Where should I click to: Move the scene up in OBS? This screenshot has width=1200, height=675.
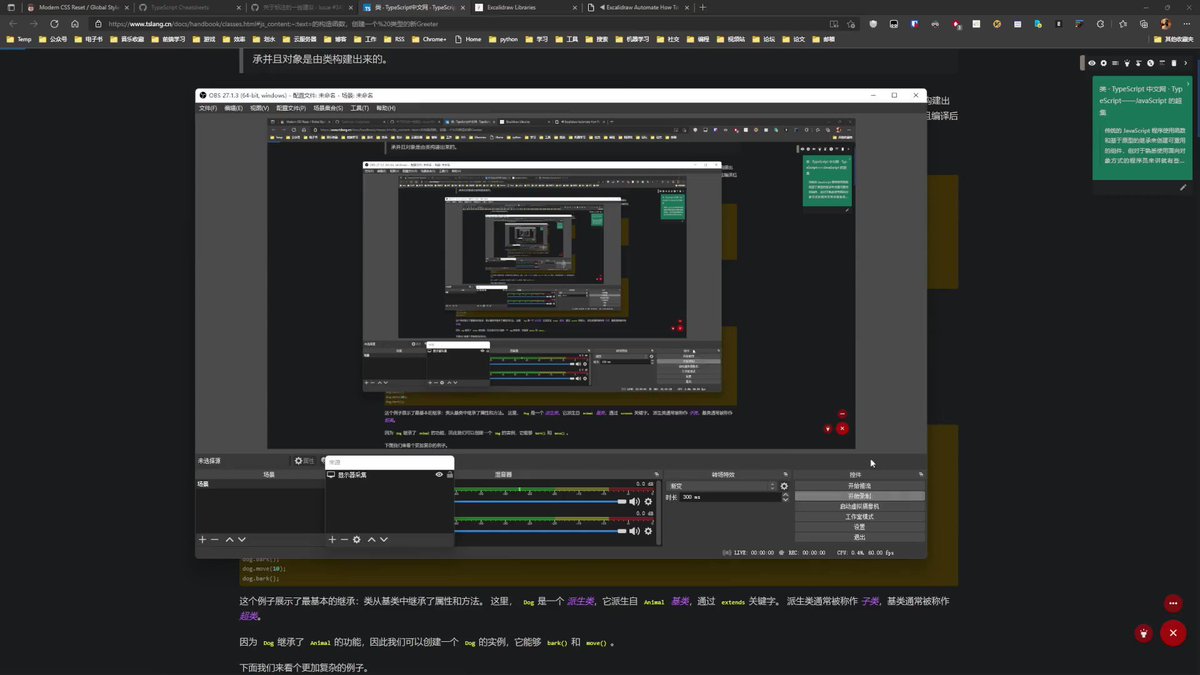coord(229,539)
